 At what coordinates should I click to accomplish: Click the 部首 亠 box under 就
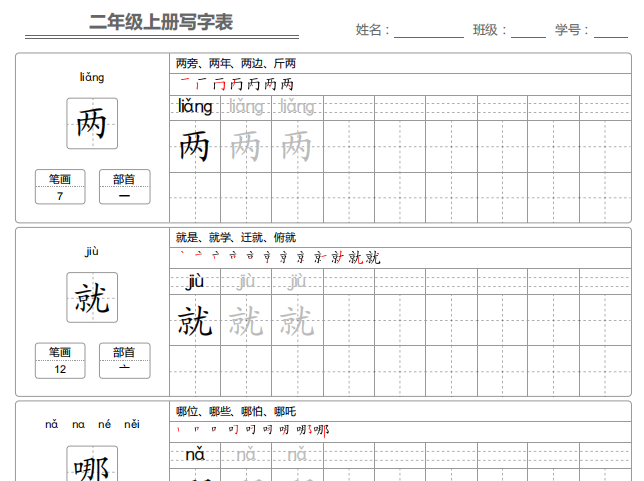pyautogui.click(x=124, y=361)
